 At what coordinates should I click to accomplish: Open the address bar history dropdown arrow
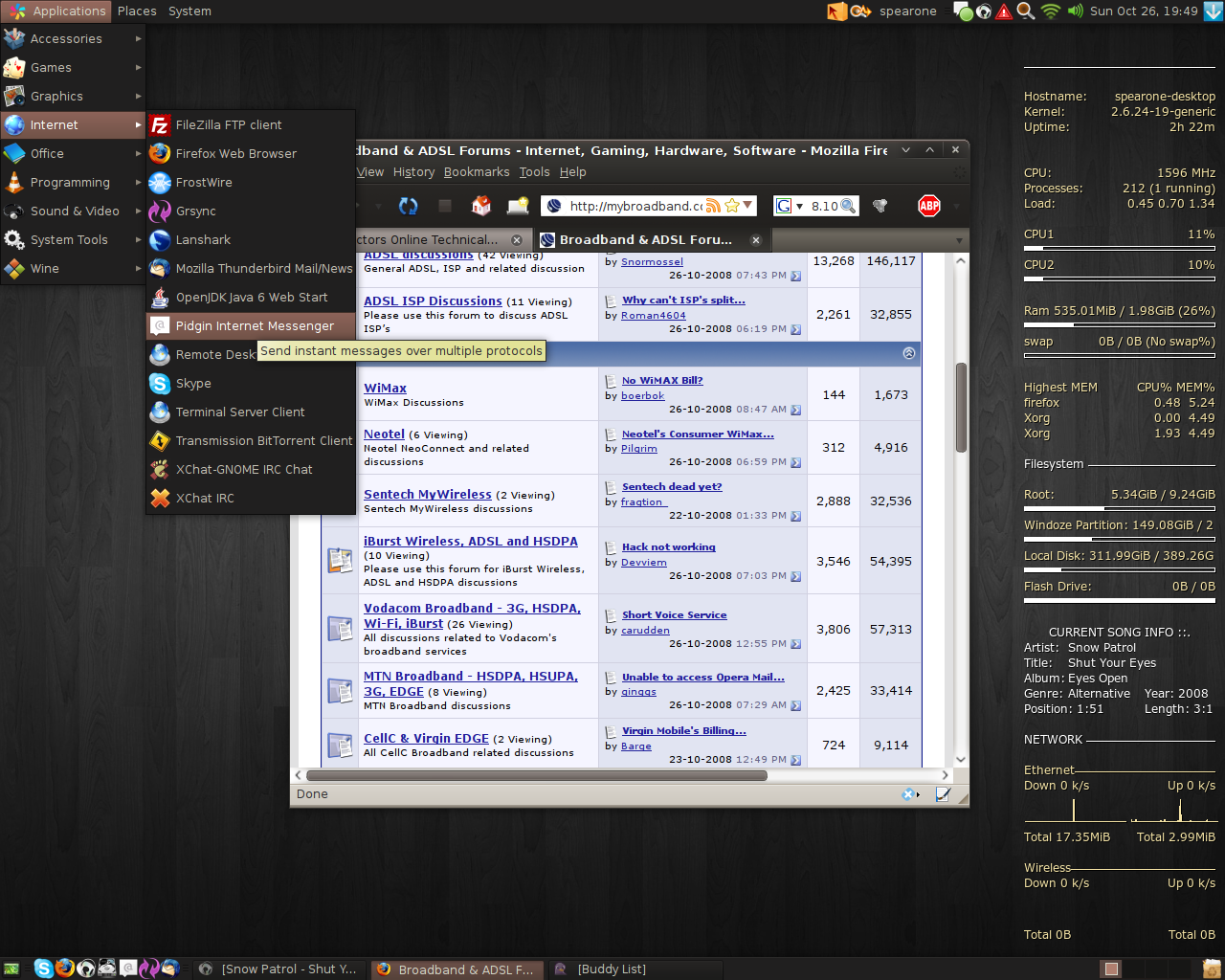[x=747, y=206]
